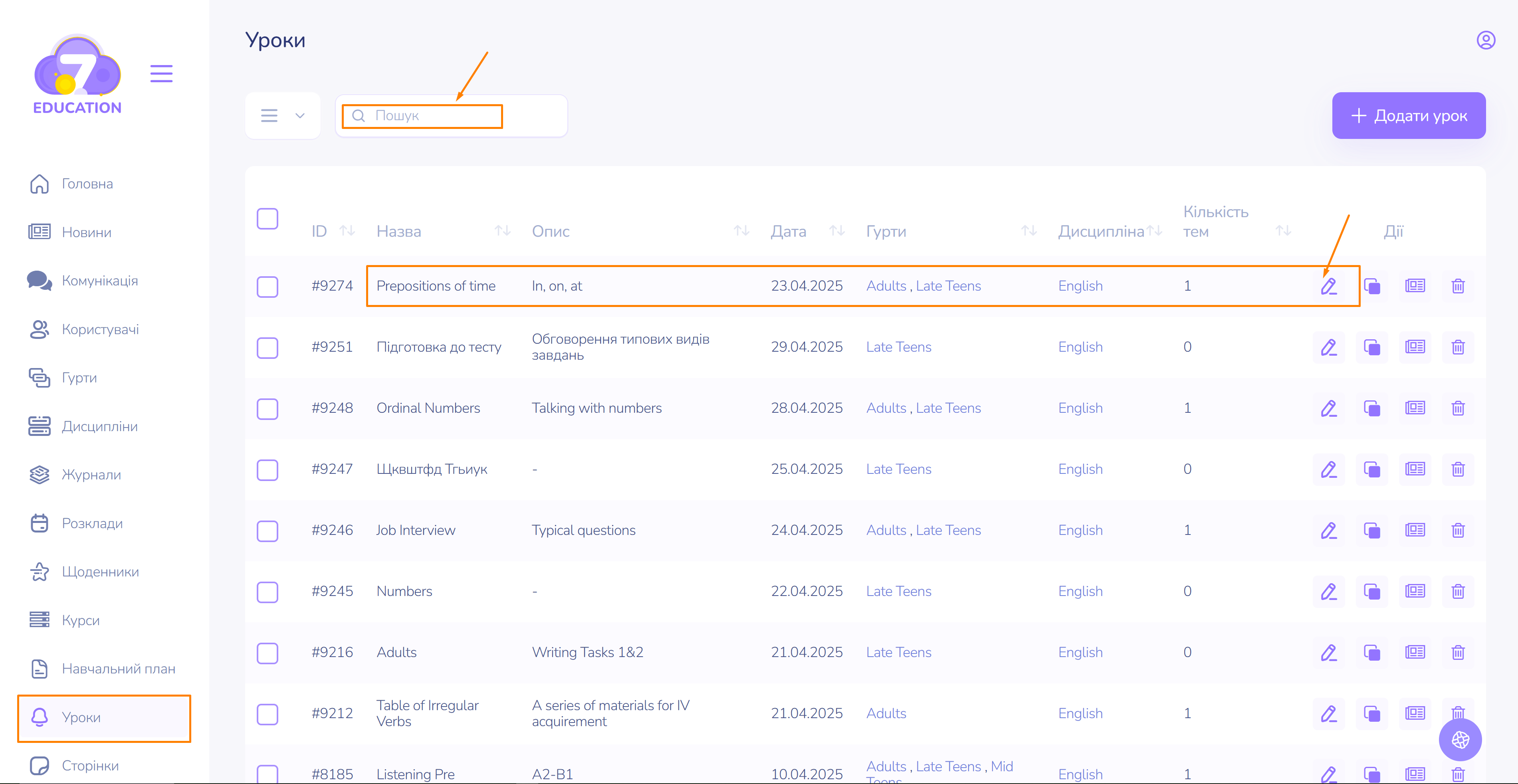Image resolution: width=1518 pixels, height=784 pixels.
Task: Click trash icon for Adults lesson #9216
Action: tap(1457, 653)
